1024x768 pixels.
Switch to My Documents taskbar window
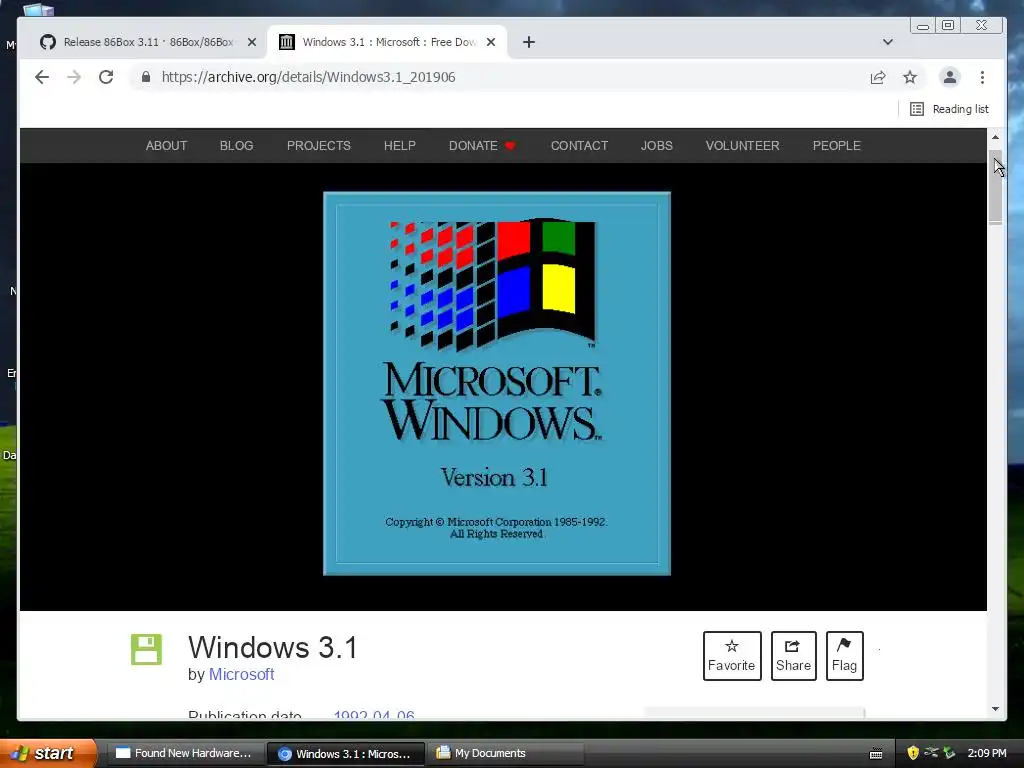click(x=507, y=754)
